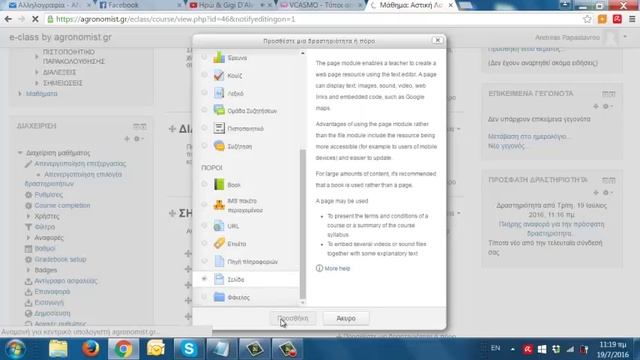Screen dimensions: 640x360
Task: Click the Άκυρο cancel button
Action: [x=346, y=318]
